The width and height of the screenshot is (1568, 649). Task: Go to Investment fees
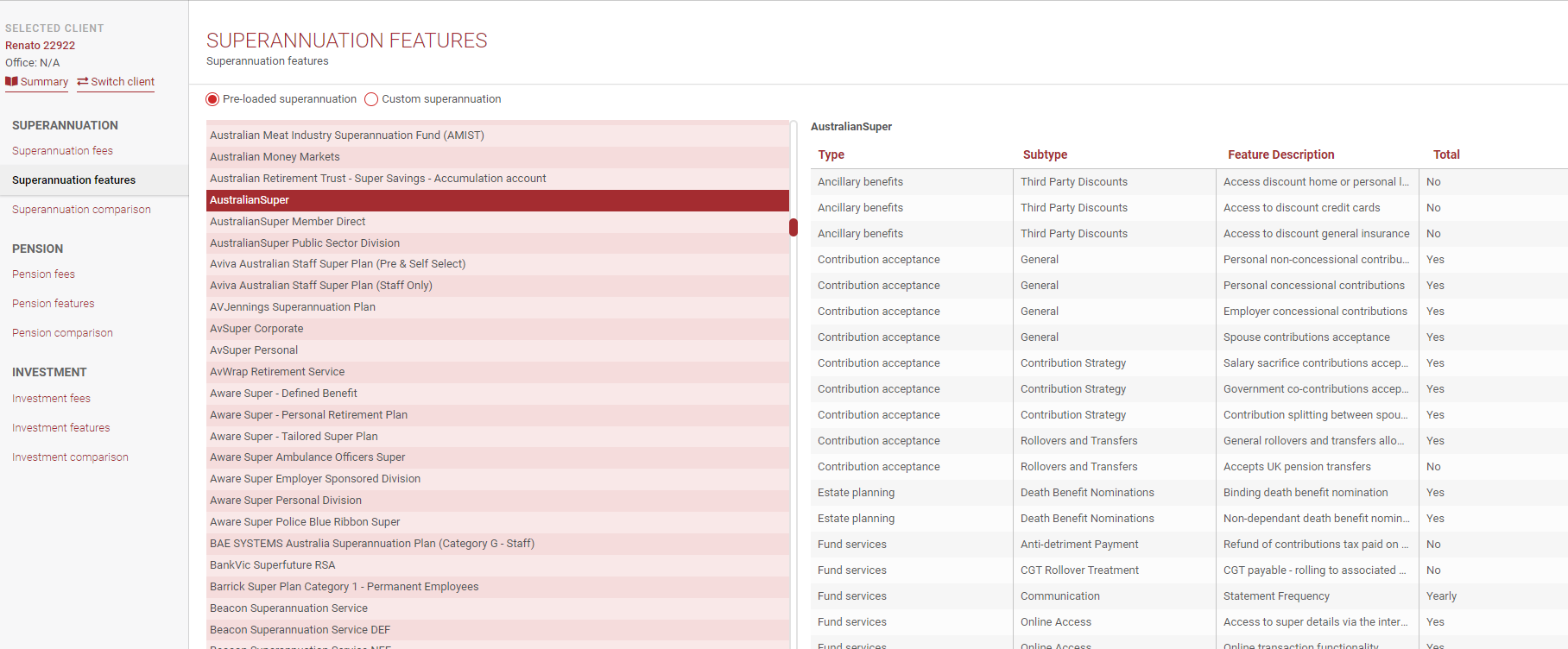[51, 399]
